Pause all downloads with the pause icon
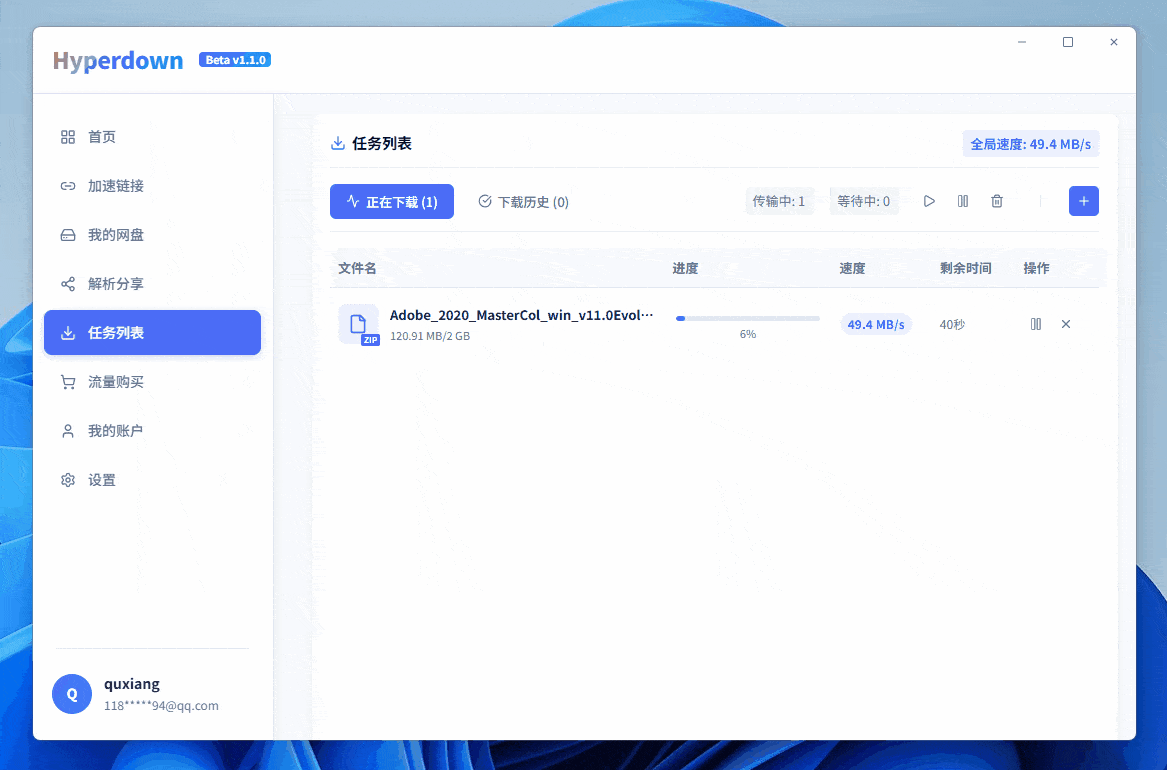 [x=962, y=201]
